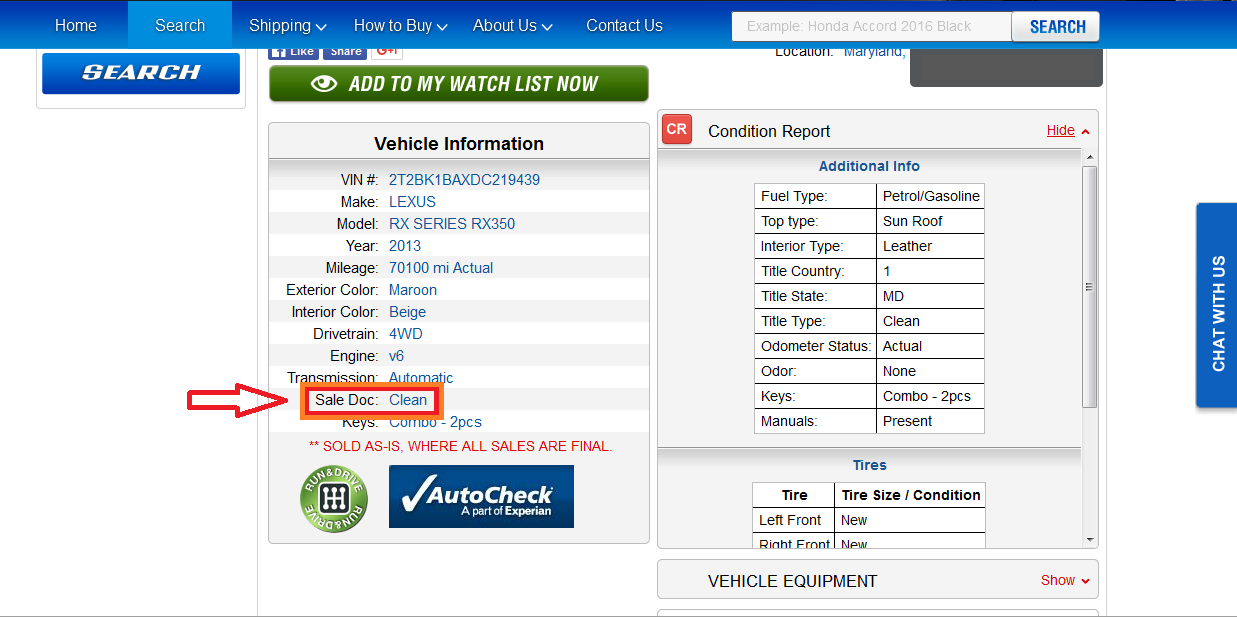Viewport: 1237px width, 617px height.
Task: Click the Title Type Clean cell
Action: [931, 321]
